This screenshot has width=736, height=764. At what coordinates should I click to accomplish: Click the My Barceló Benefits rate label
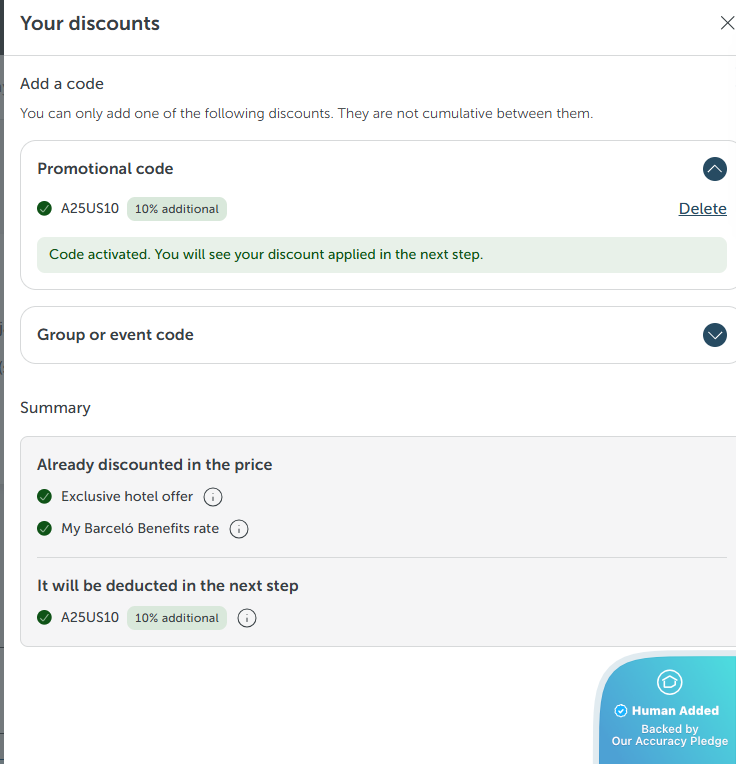139,529
